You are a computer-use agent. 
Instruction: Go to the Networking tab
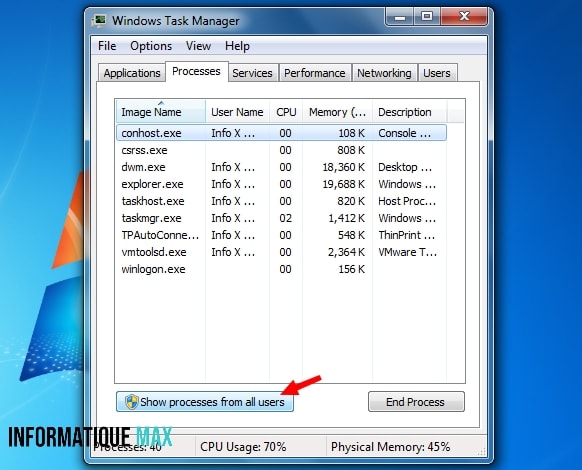coord(385,73)
